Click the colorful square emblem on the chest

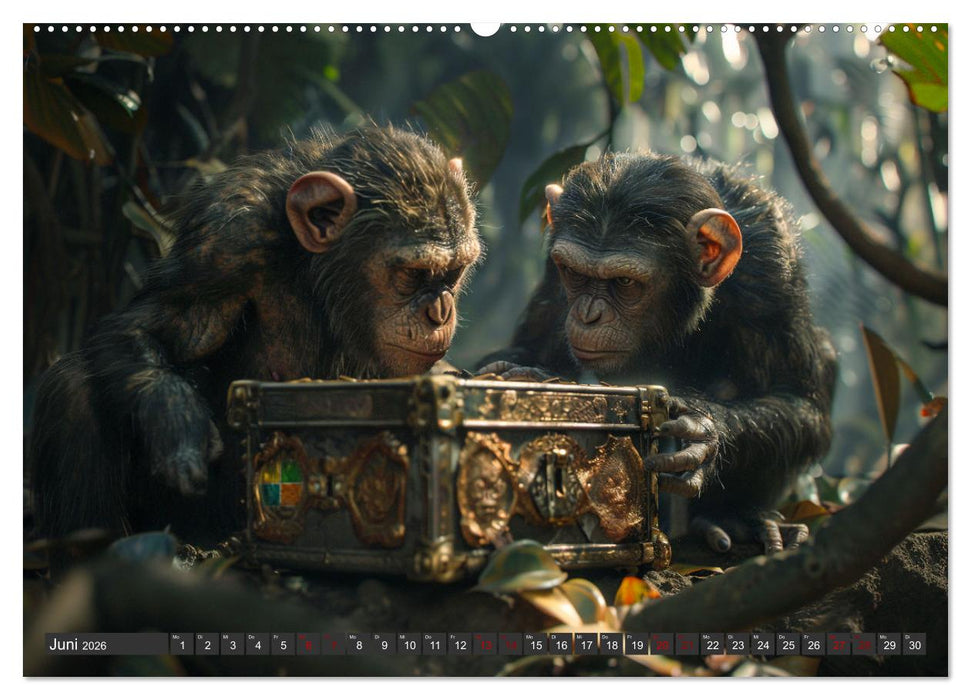click(280, 484)
